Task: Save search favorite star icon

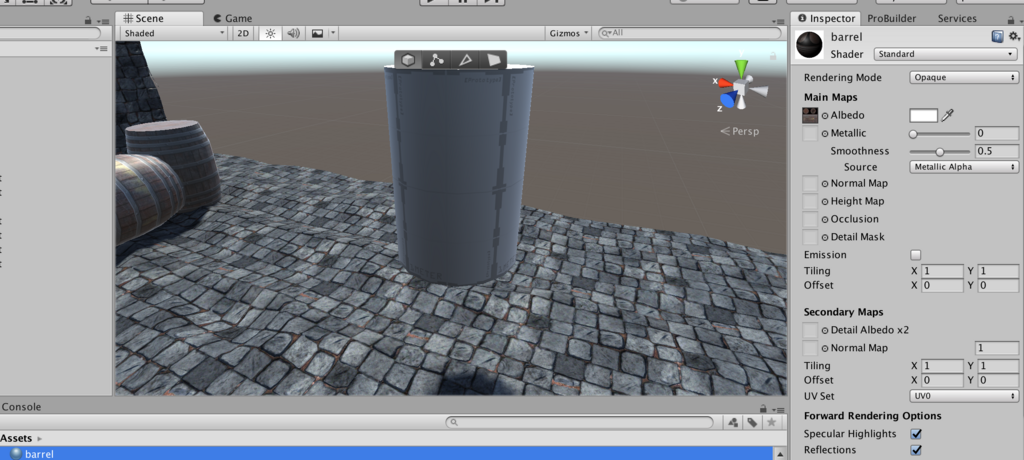Action: point(771,423)
